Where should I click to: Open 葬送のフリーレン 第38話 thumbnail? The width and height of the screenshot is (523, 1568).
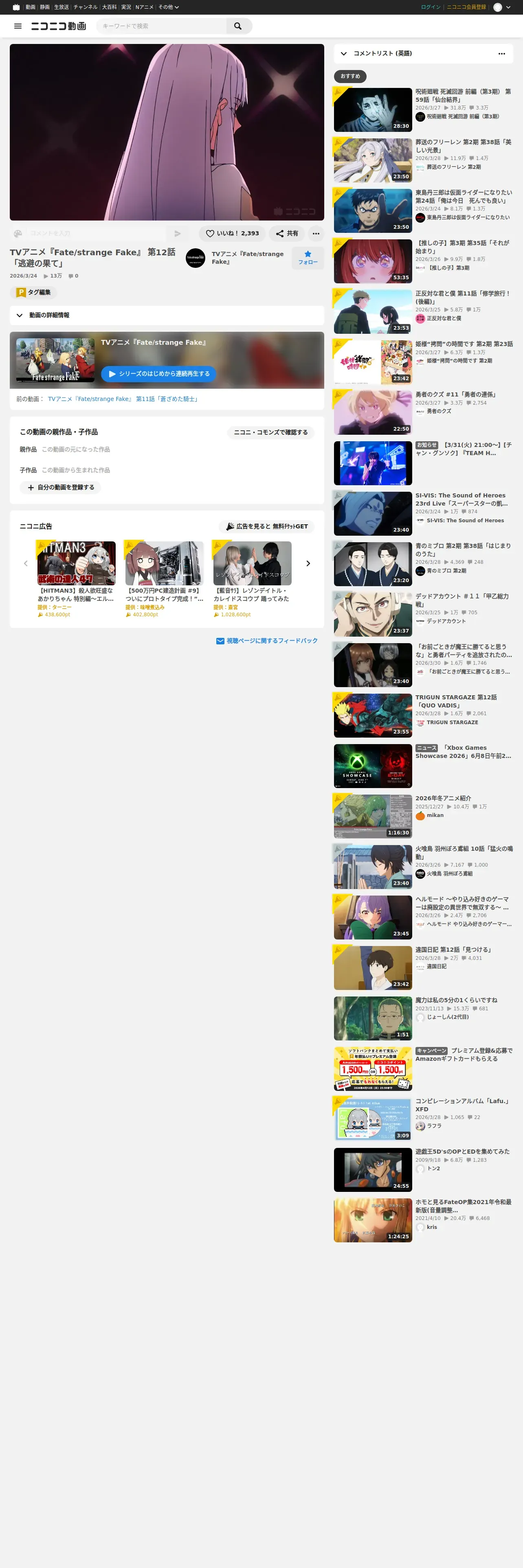click(373, 160)
